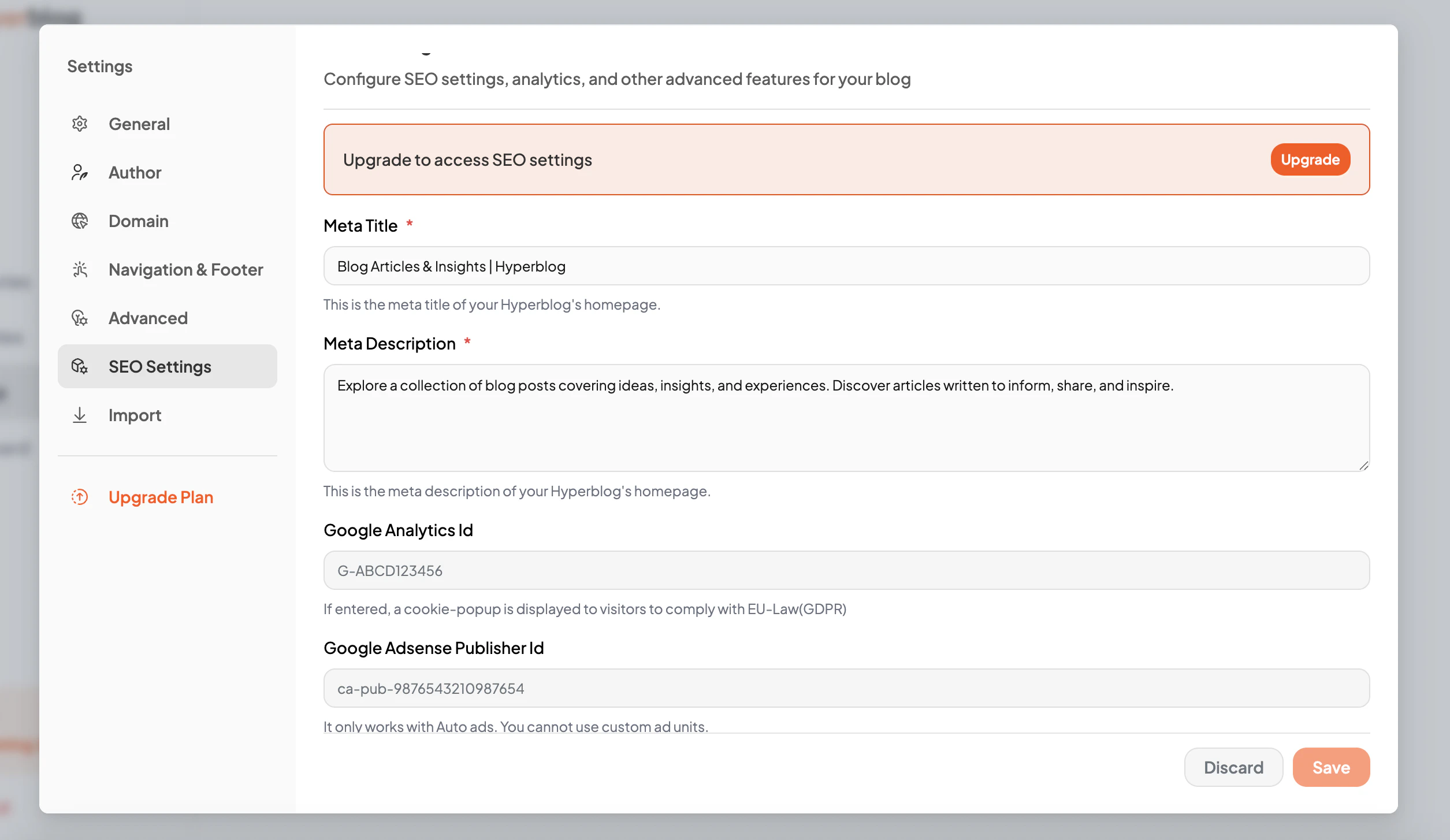Open the Author settings section
The width and height of the screenshot is (1450, 840).
(135, 172)
